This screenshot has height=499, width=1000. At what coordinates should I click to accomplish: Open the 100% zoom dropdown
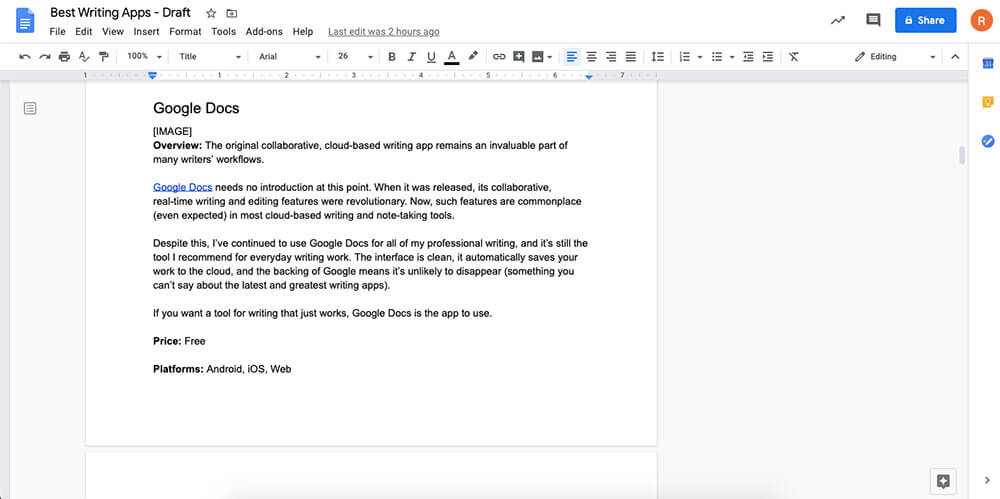144,57
